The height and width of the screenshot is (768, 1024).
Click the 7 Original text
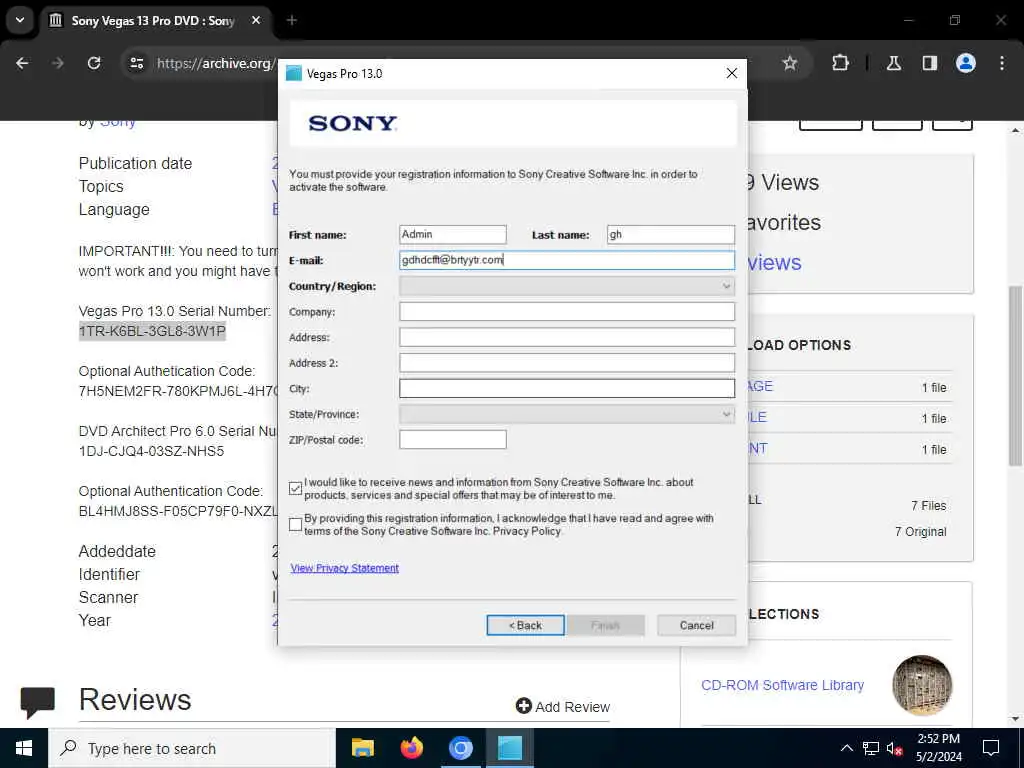(x=920, y=532)
